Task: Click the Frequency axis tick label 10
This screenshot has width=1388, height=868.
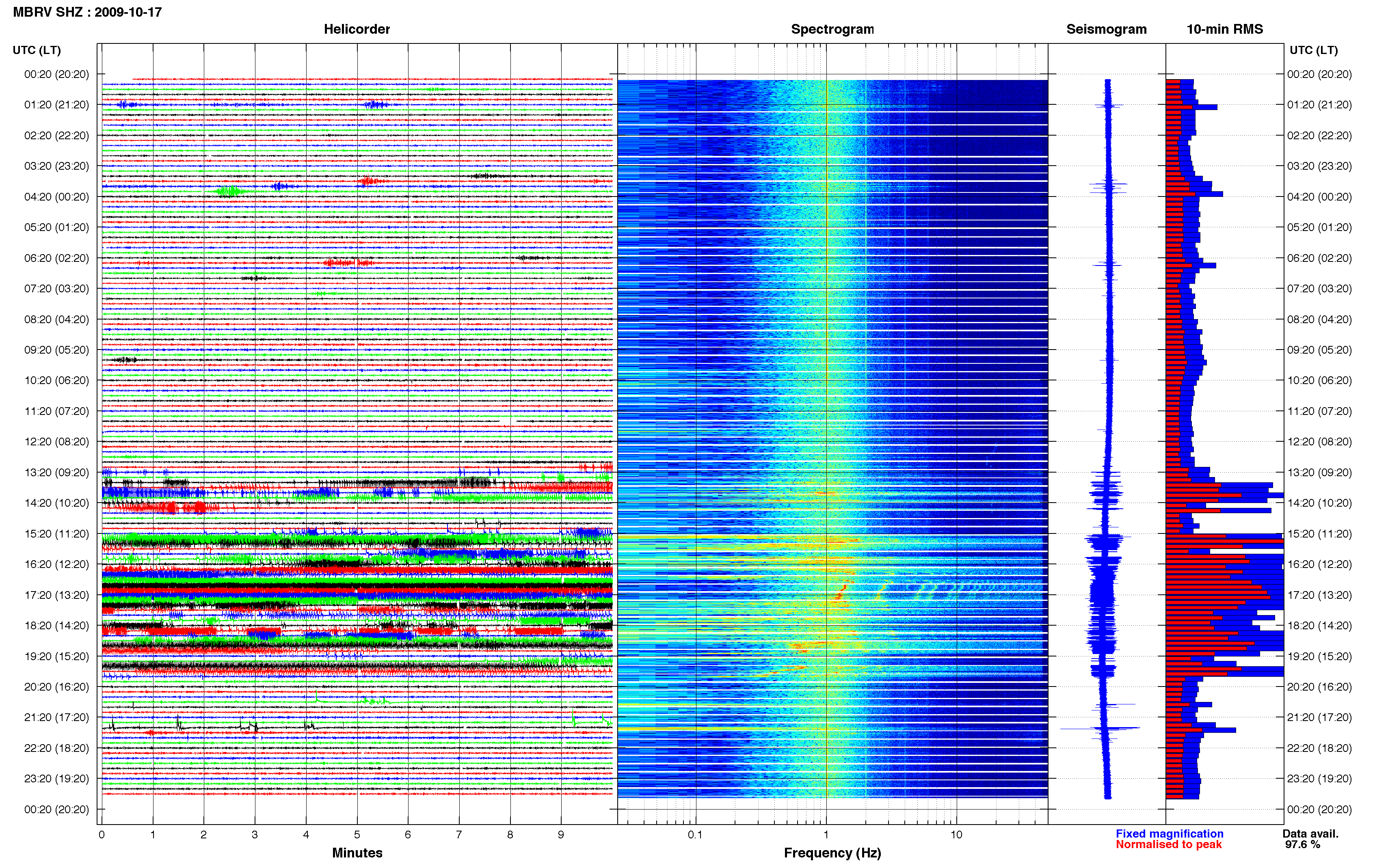Action: tap(956, 835)
